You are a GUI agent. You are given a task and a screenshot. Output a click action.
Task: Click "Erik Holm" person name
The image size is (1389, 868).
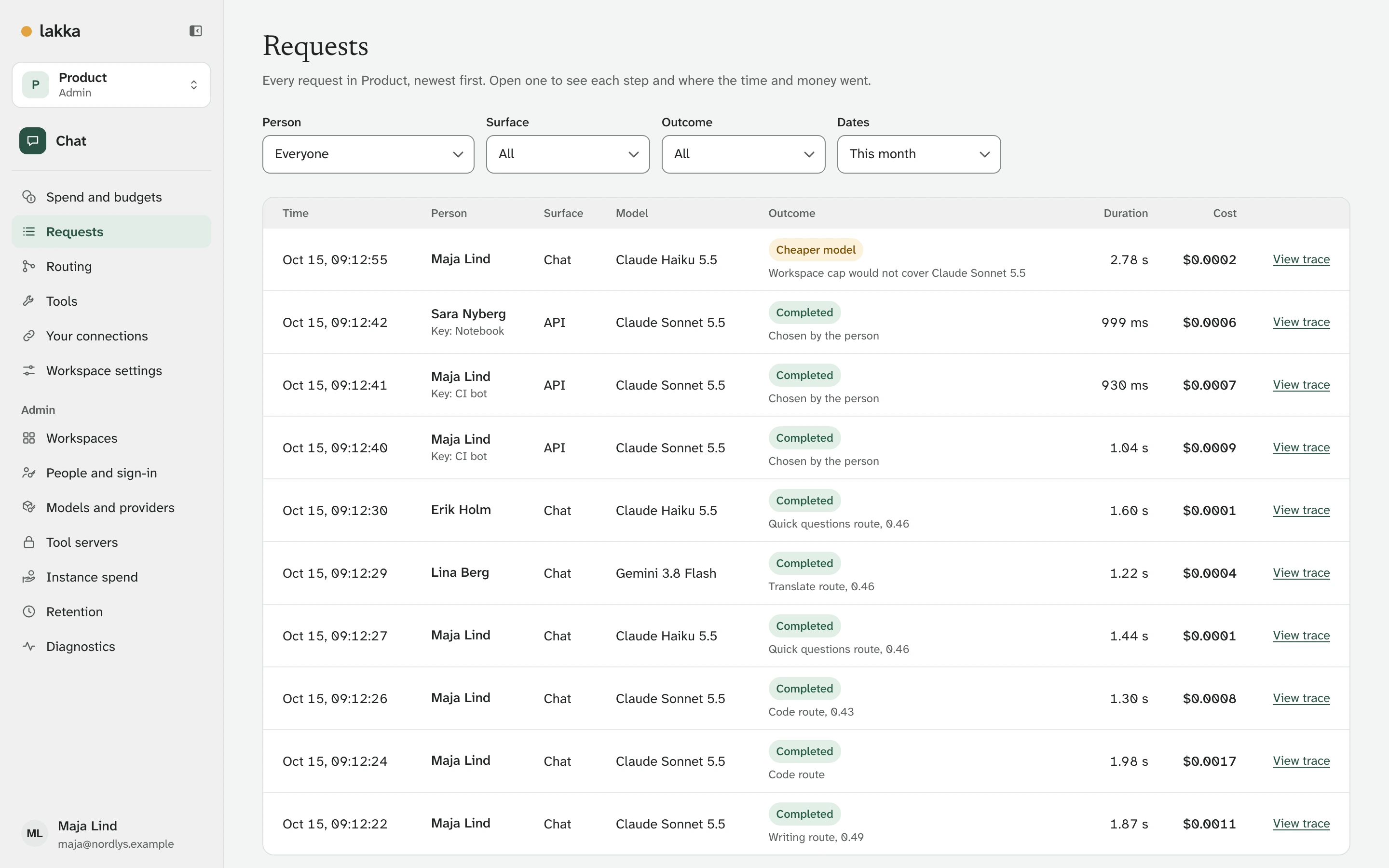tap(461, 510)
